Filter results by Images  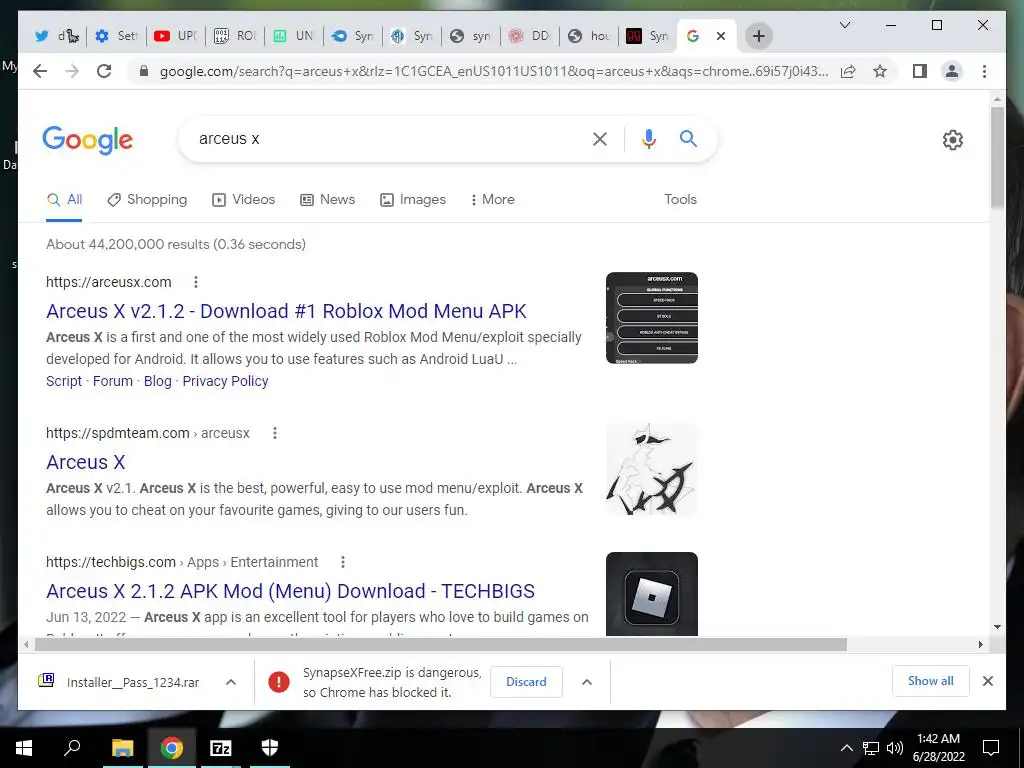pyautogui.click(x=413, y=200)
